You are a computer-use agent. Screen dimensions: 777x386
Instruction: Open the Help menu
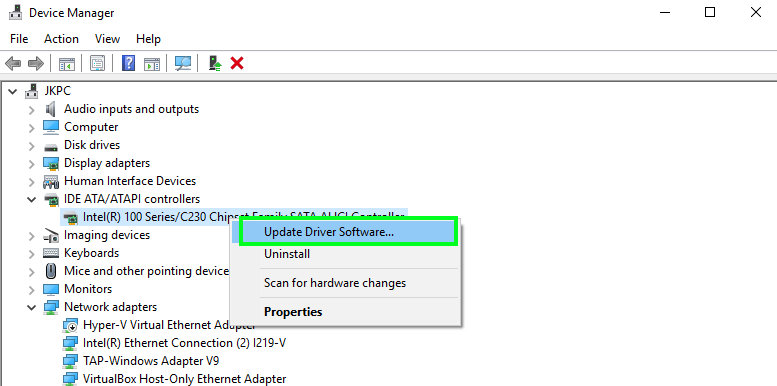click(x=148, y=39)
